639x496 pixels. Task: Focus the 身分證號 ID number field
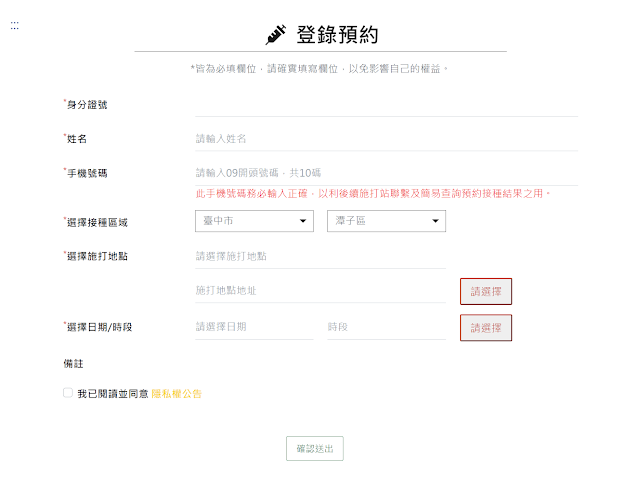coord(386,105)
